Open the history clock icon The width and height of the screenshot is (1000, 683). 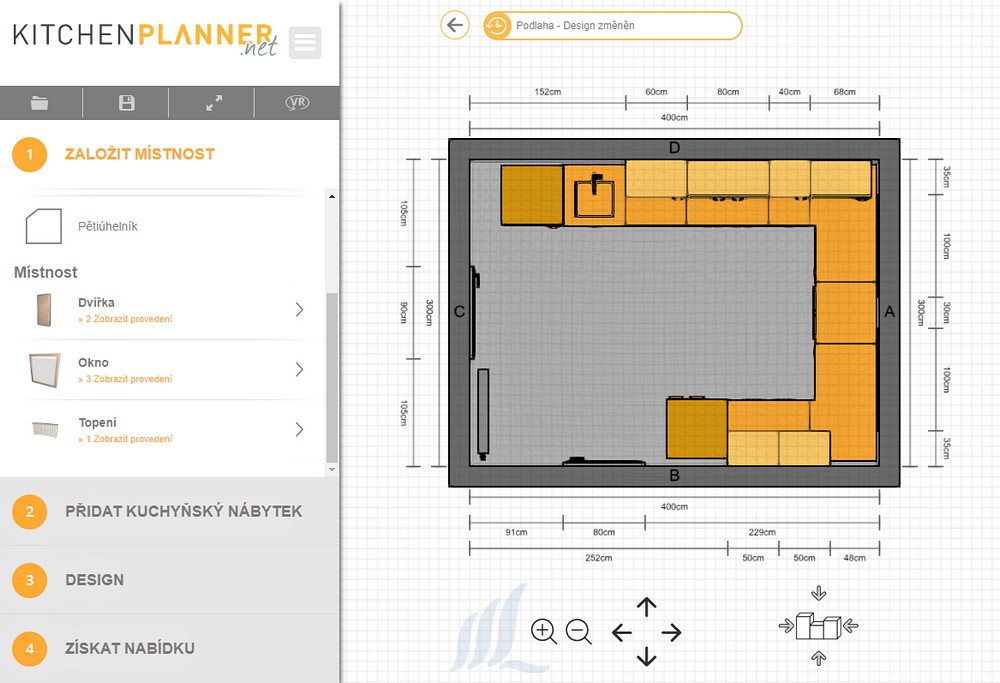tap(497, 26)
